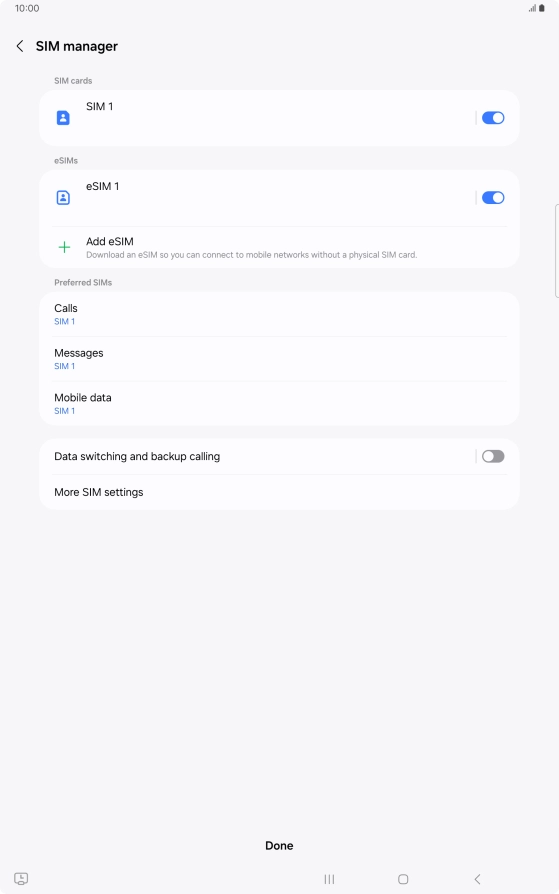Open More SIM settings
Screen dimensions: 559x894
click(280, 492)
